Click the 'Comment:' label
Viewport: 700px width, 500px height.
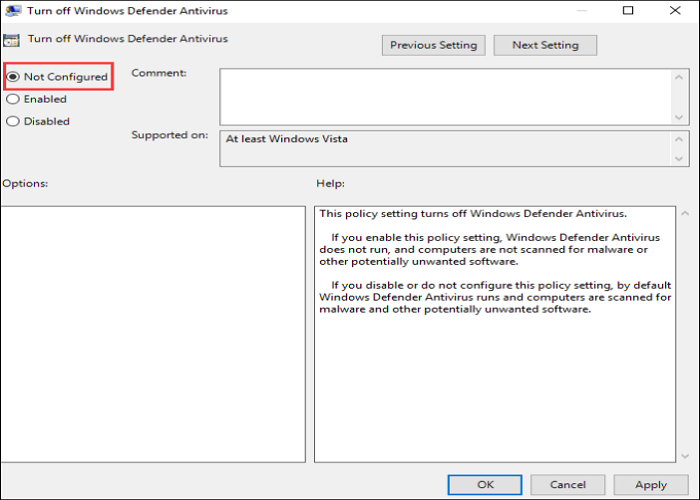click(159, 73)
